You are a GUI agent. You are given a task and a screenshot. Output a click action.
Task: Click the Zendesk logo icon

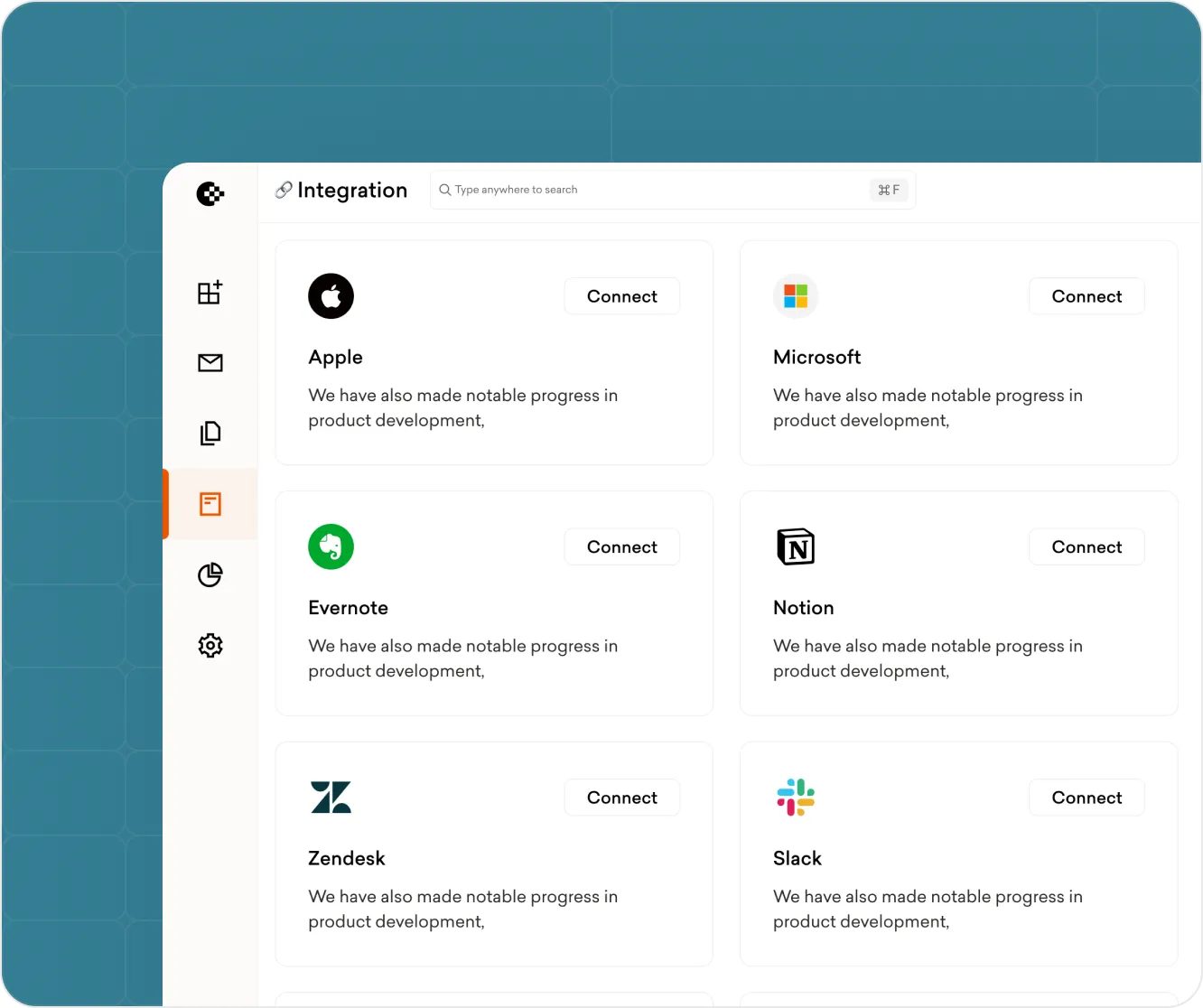(x=331, y=798)
